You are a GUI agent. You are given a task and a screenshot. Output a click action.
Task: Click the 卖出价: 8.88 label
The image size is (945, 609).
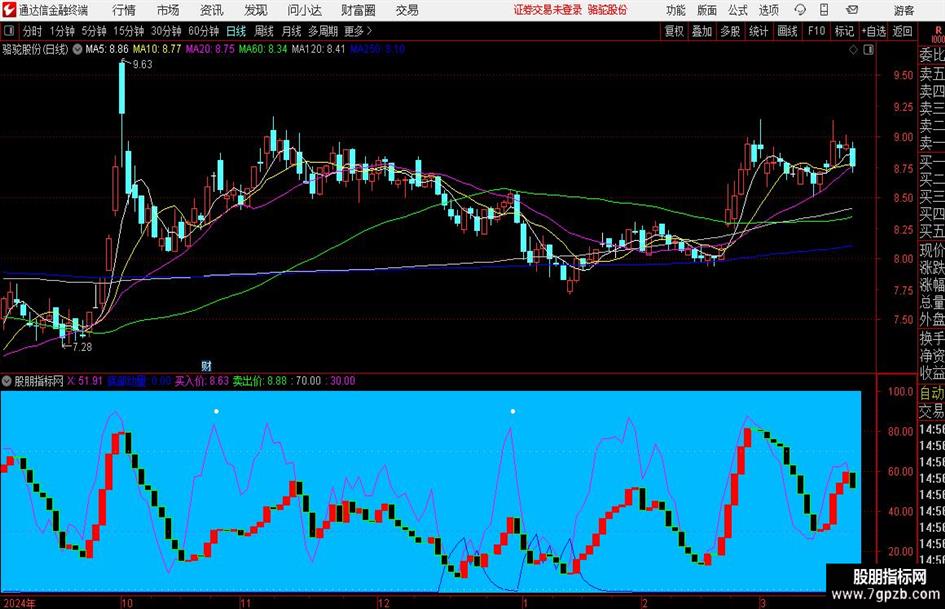[x=260, y=381]
